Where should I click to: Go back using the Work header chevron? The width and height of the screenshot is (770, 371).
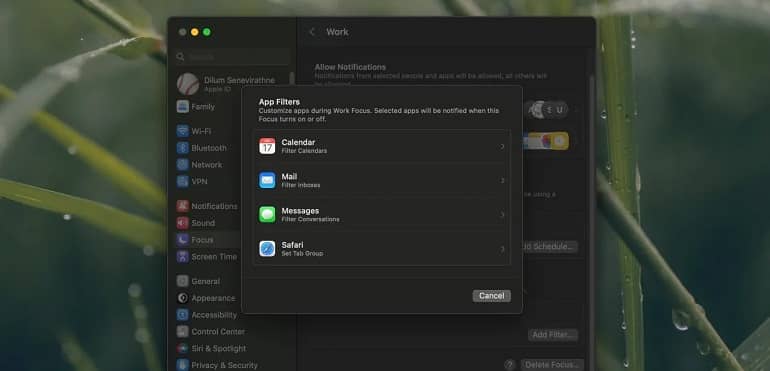312,32
